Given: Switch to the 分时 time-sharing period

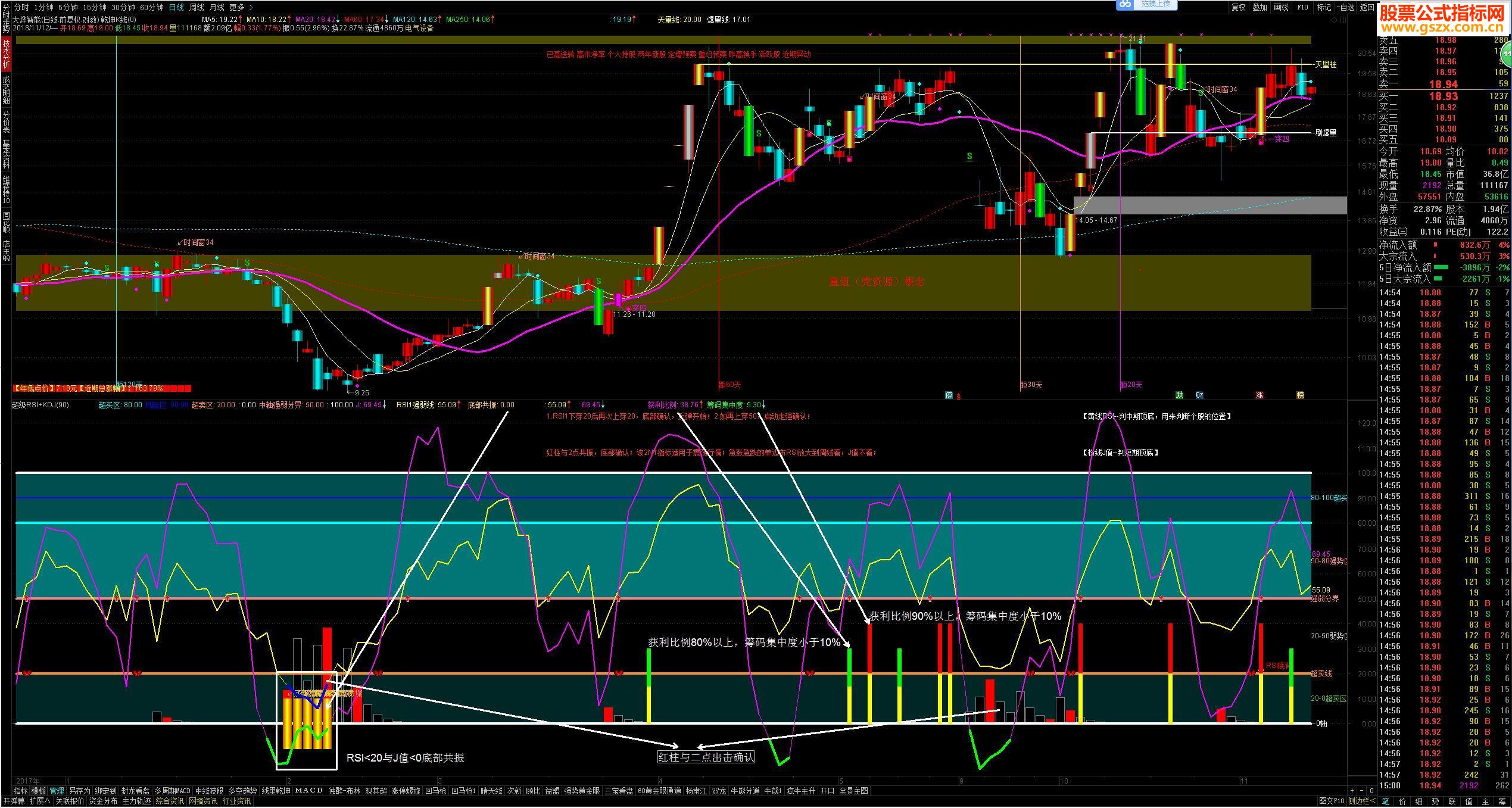Looking at the screenshot, I should [x=21, y=7].
